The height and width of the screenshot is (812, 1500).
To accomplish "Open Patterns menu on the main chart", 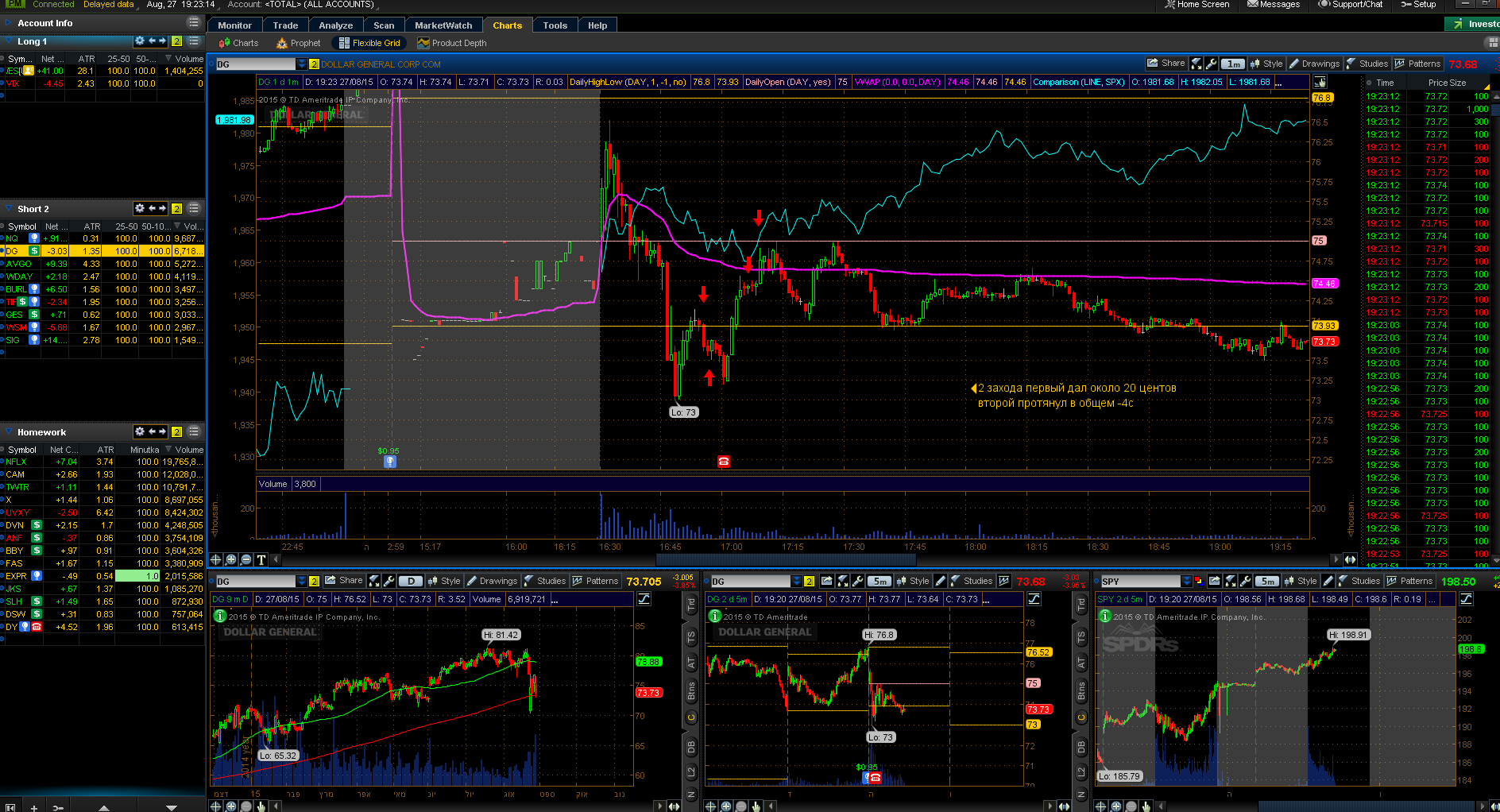I will [1417, 64].
